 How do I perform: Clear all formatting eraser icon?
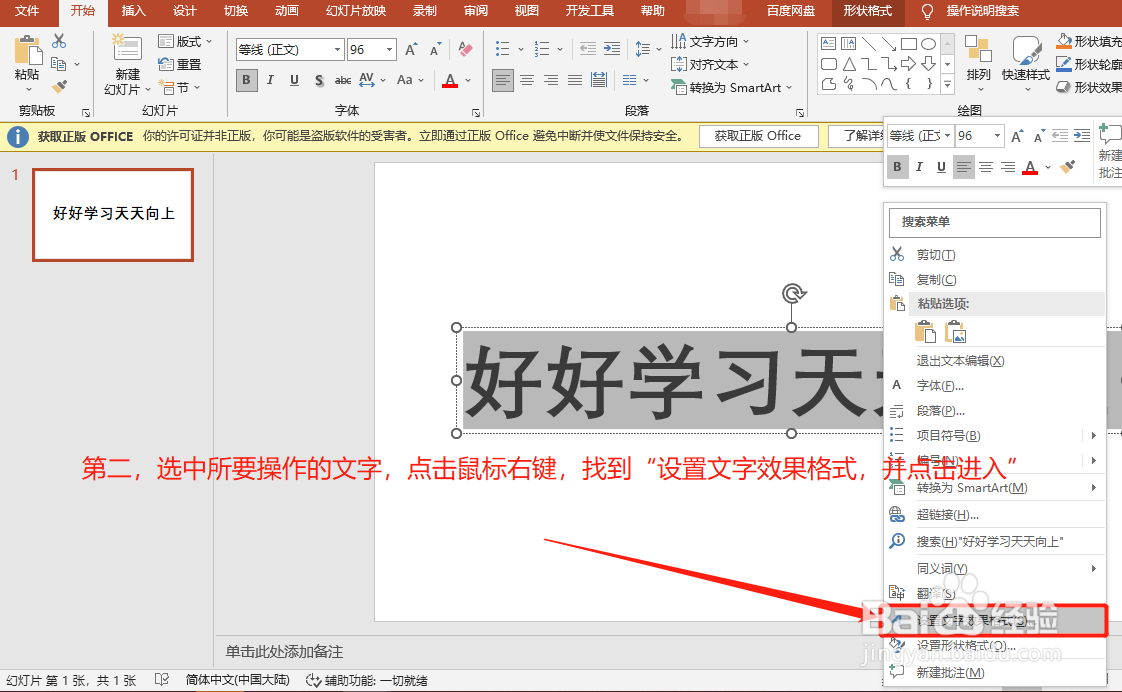click(465, 49)
